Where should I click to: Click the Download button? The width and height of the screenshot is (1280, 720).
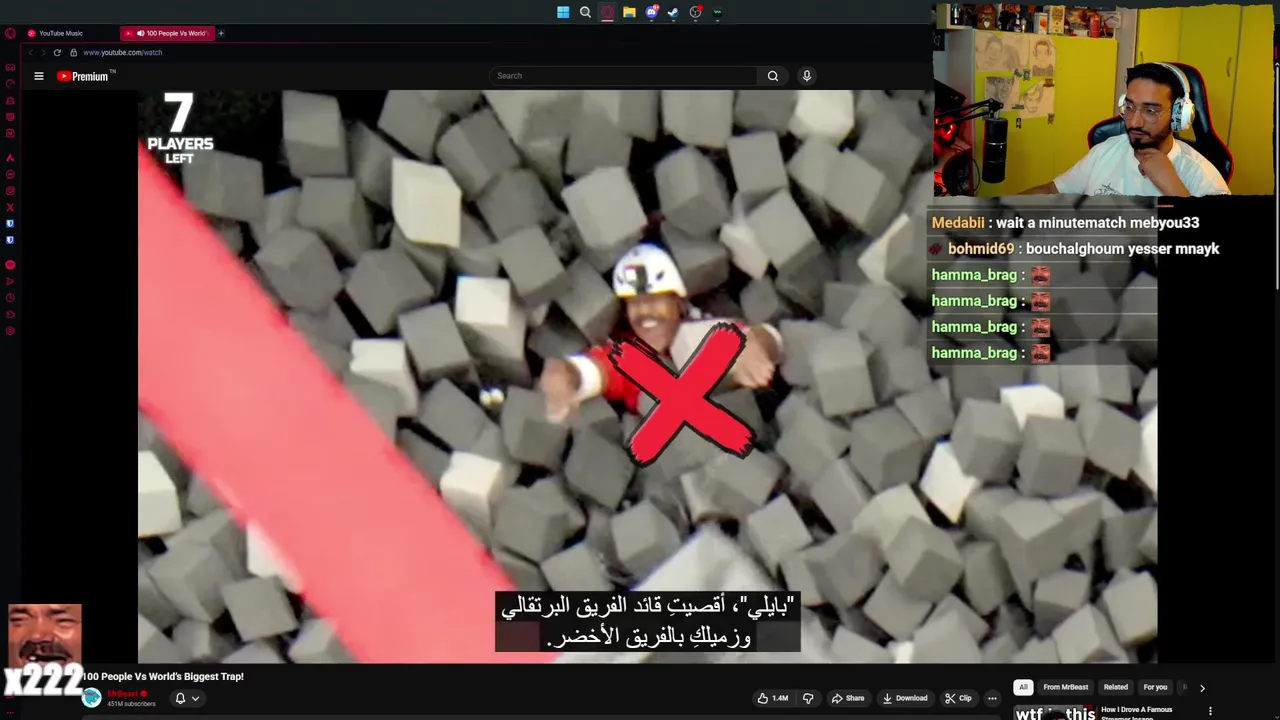(x=905, y=698)
